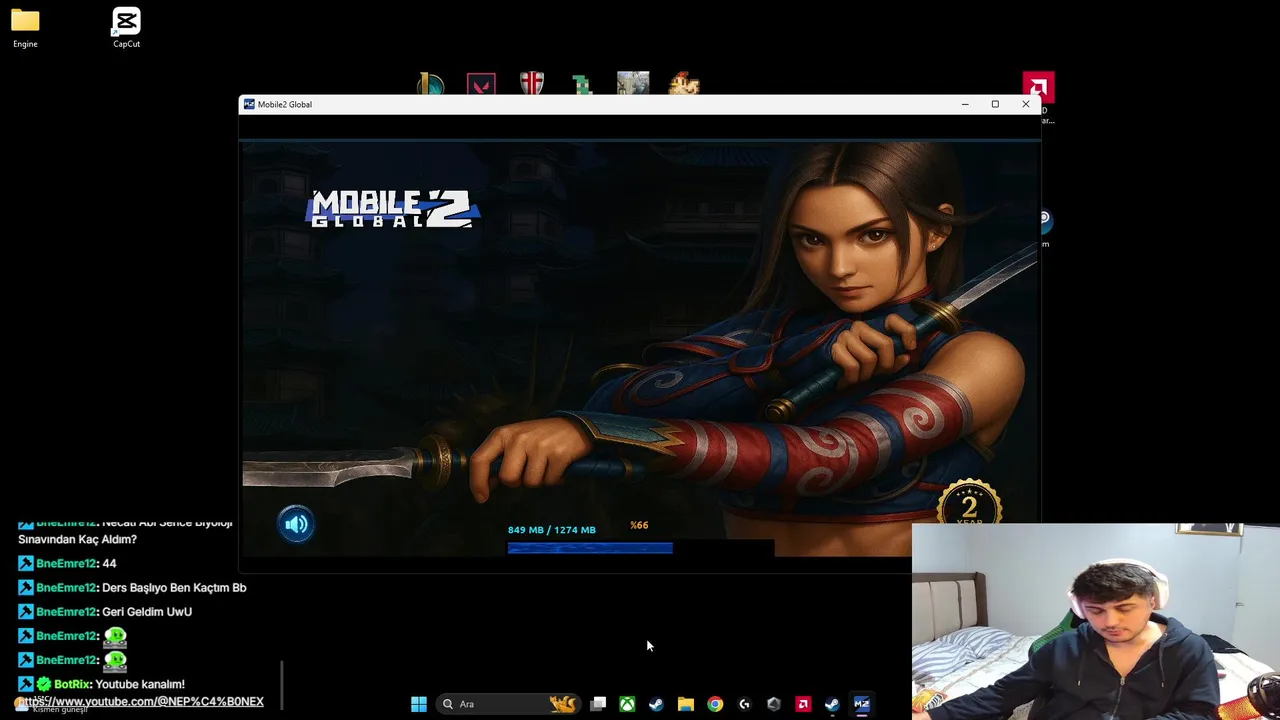Open the Windows Start menu
Image resolution: width=1280 pixels, height=720 pixels.
pos(419,704)
